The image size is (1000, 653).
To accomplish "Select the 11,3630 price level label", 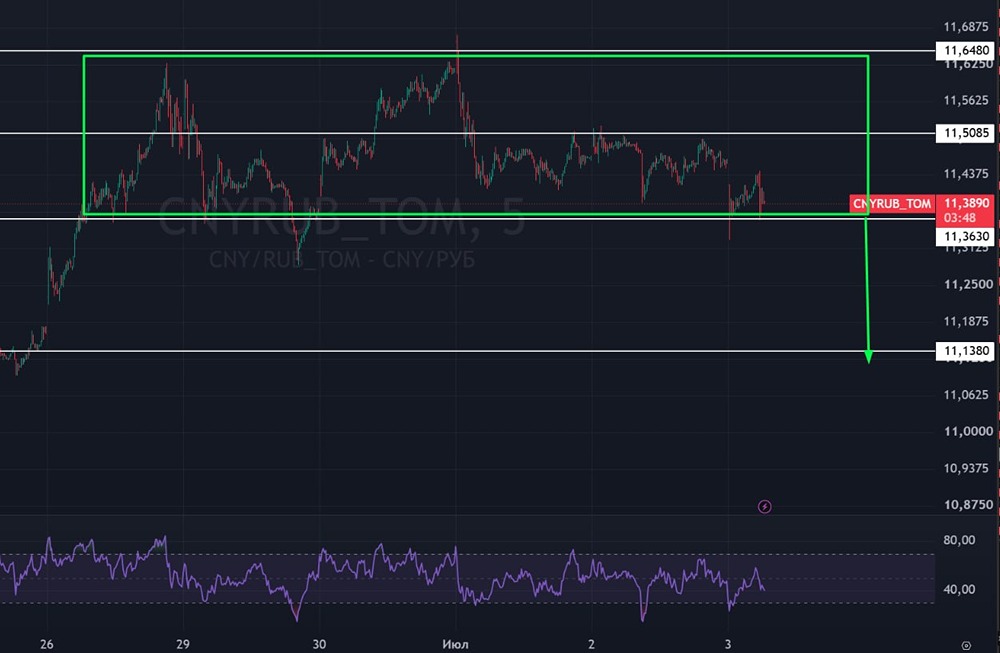I will coord(965,237).
